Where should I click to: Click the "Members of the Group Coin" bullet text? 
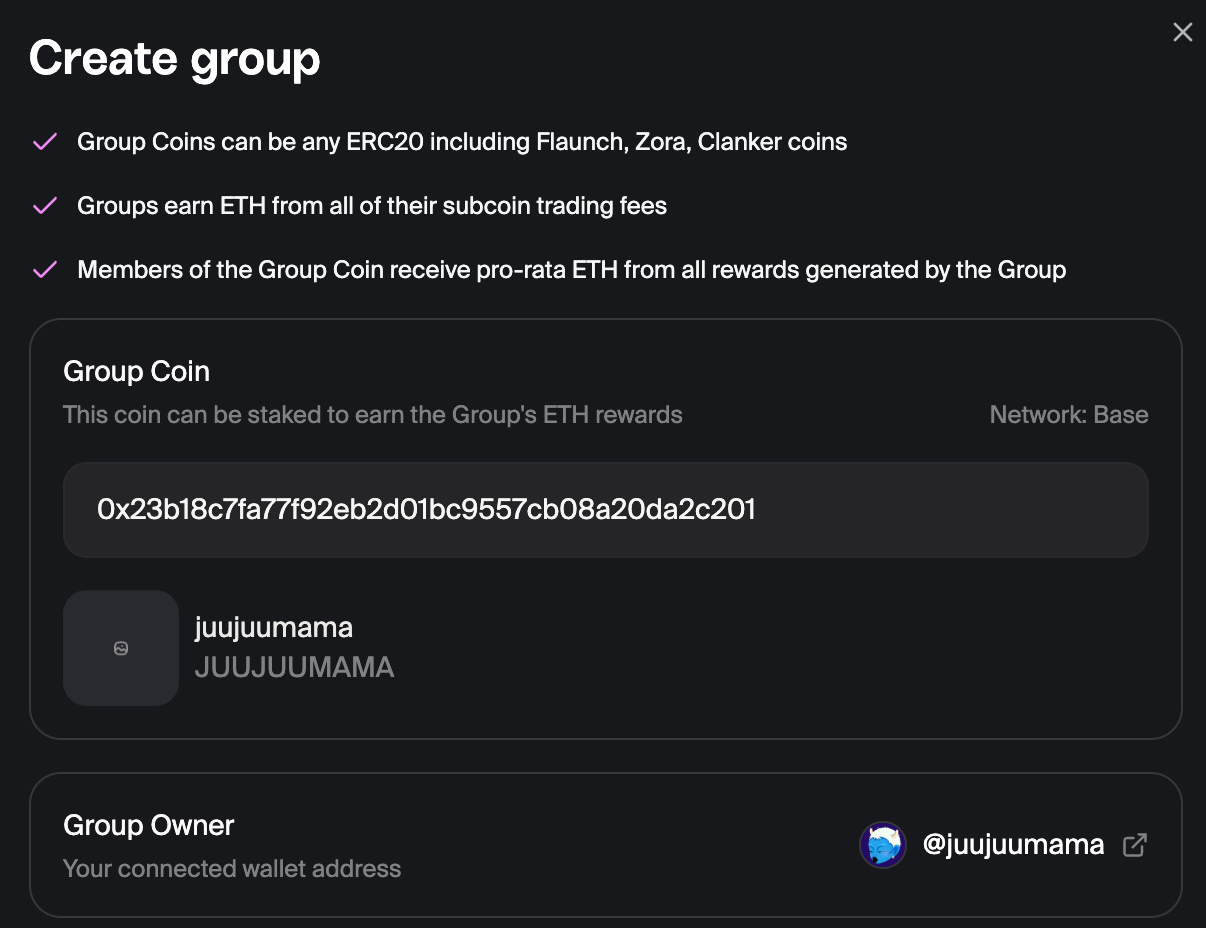pos(571,270)
